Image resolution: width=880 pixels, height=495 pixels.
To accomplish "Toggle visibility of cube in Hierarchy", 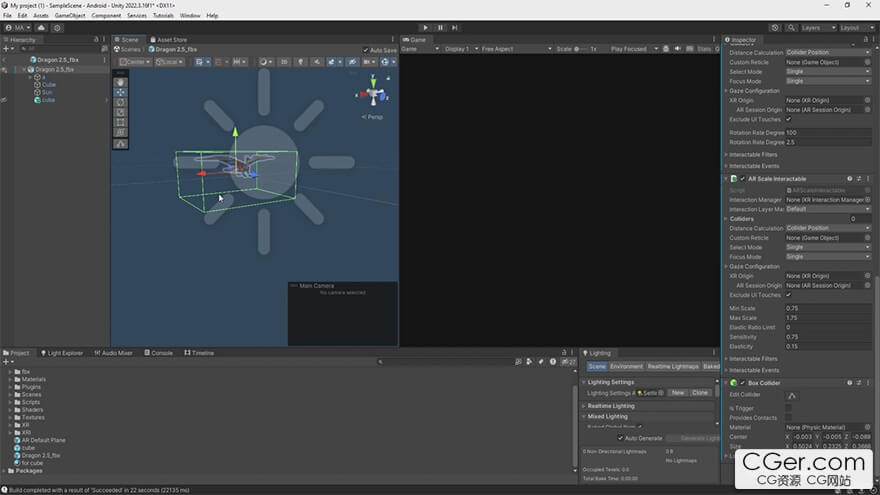I will tap(4, 100).
